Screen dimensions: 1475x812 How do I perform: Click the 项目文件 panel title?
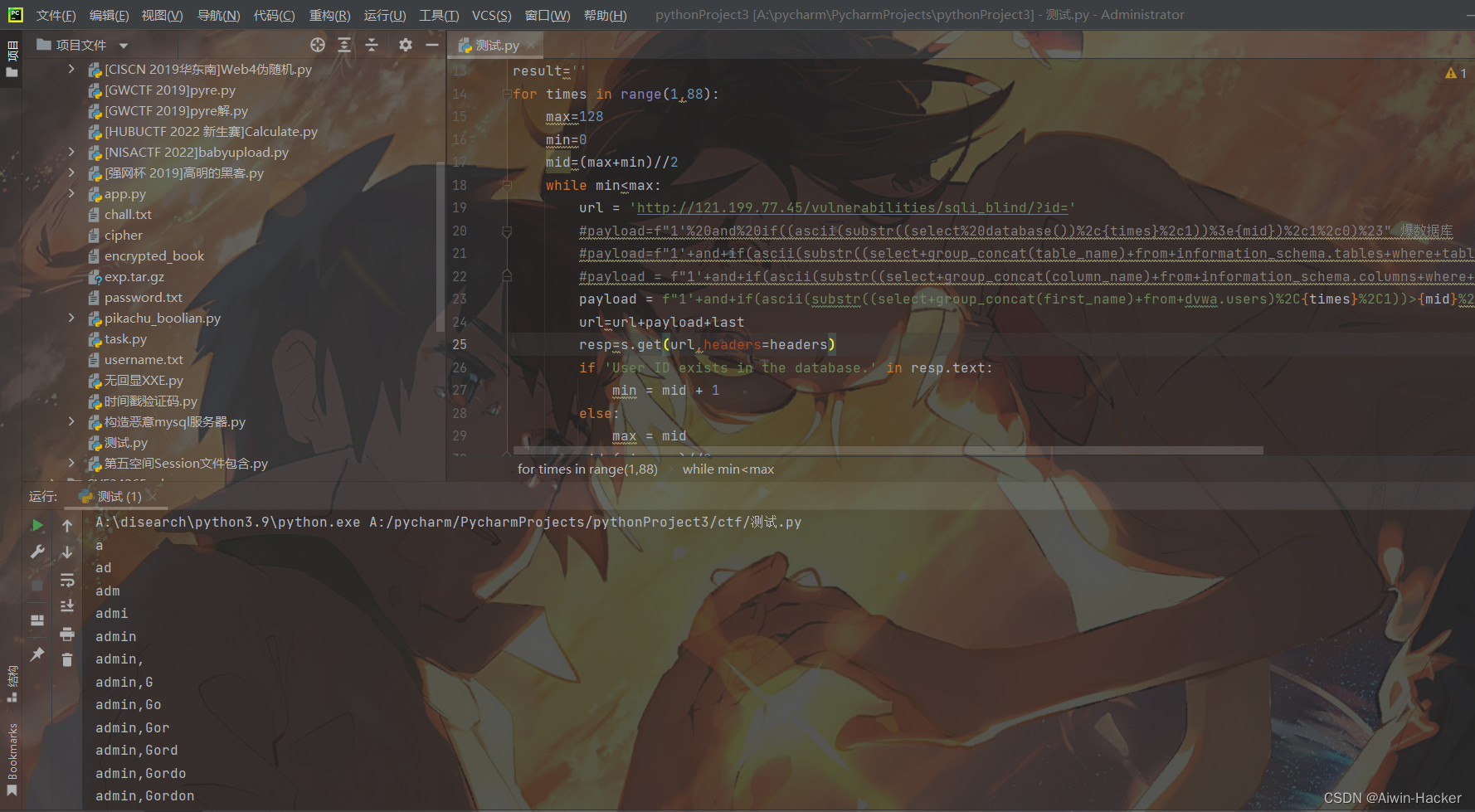pos(80,45)
